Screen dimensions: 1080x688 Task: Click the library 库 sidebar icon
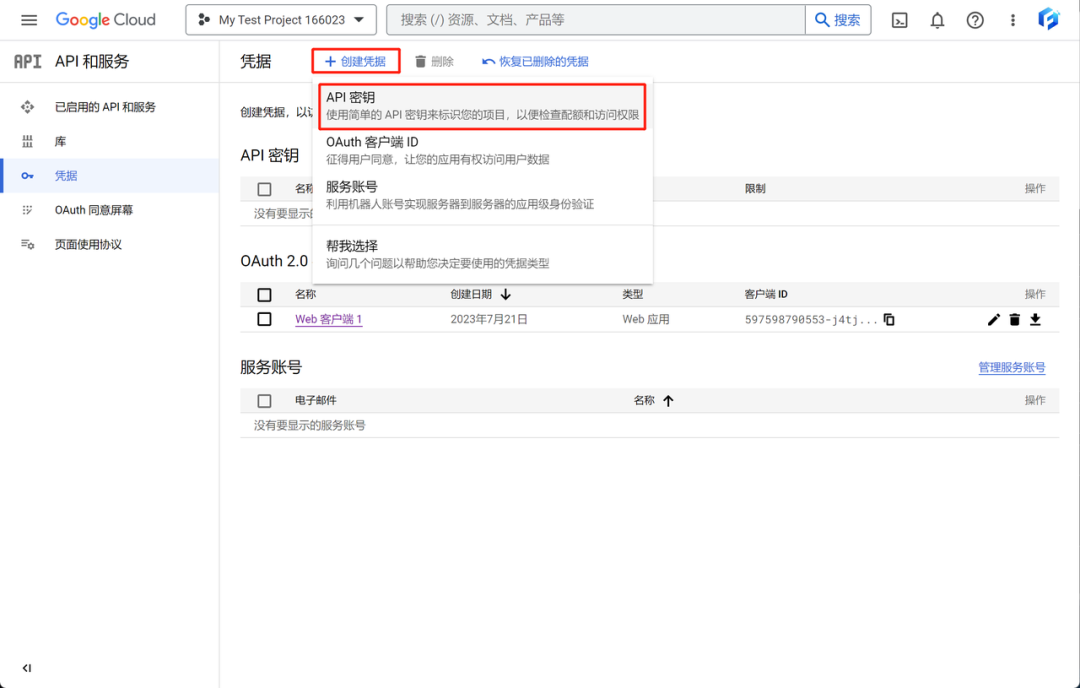point(28,141)
